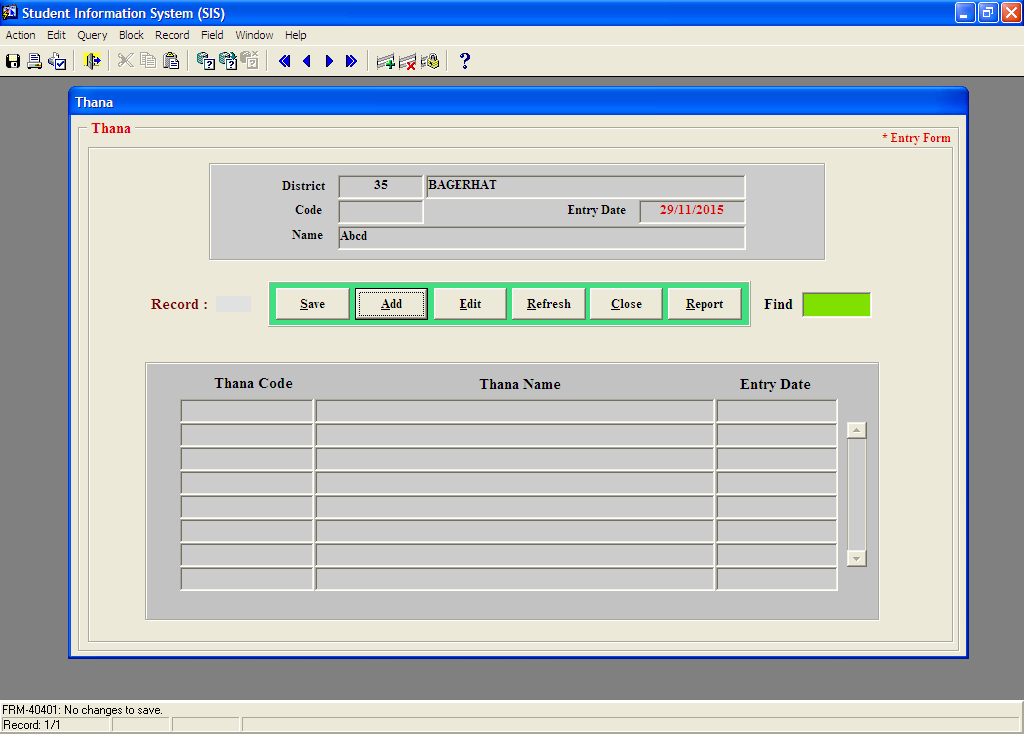The height and width of the screenshot is (734, 1024).
Task: Click the Print icon in toolbar
Action: (34, 61)
